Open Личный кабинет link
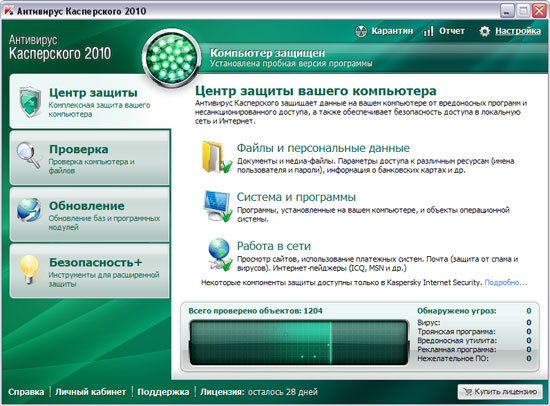Viewport: 550px width, 406px height. 90,392
